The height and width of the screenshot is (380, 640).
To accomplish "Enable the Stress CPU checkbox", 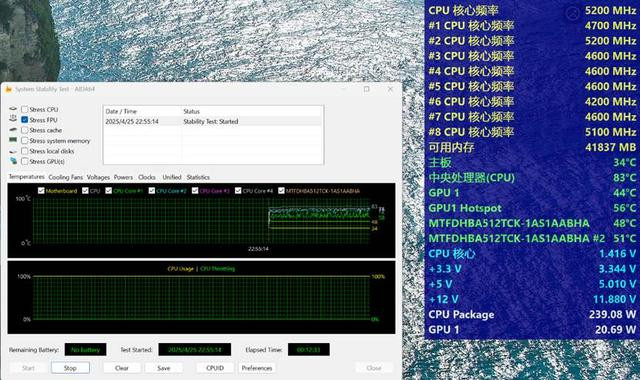I will (24, 109).
